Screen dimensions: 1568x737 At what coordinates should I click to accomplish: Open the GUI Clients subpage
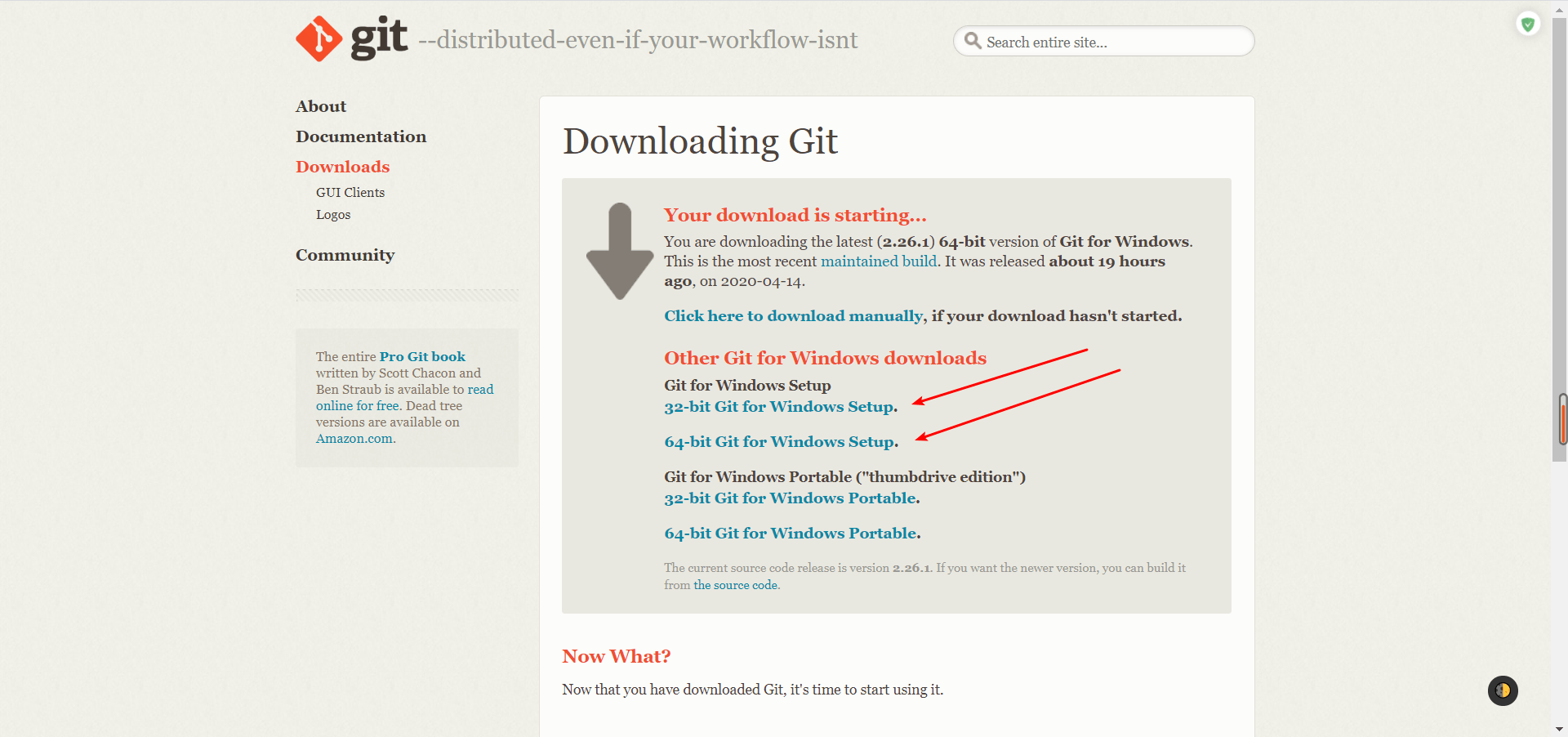click(x=350, y=193)
